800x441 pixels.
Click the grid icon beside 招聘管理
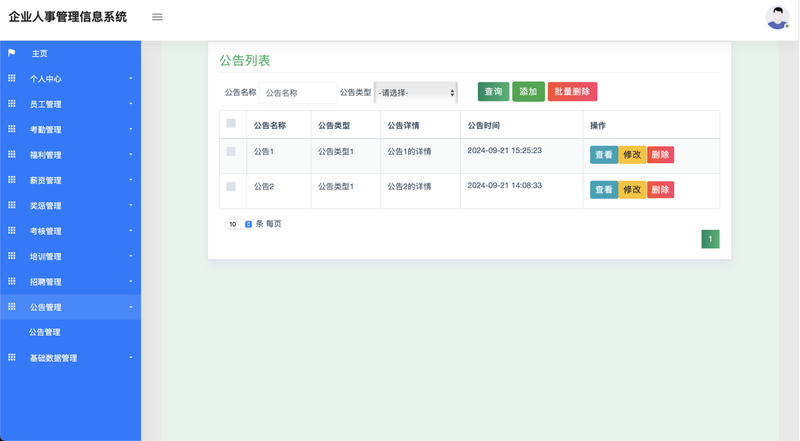[x=12, y=281]
